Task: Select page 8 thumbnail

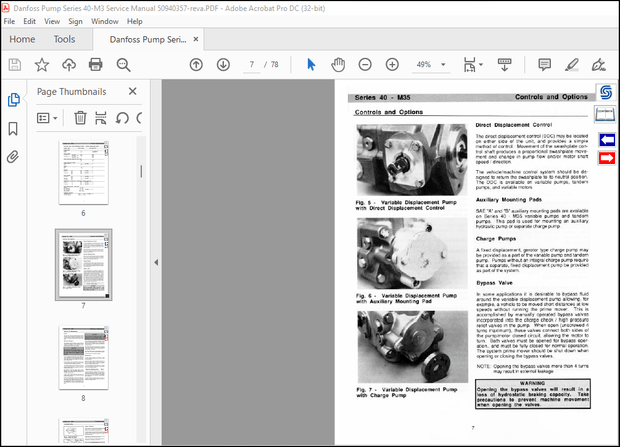Action: pyautogui.click(x=83, y=358)
